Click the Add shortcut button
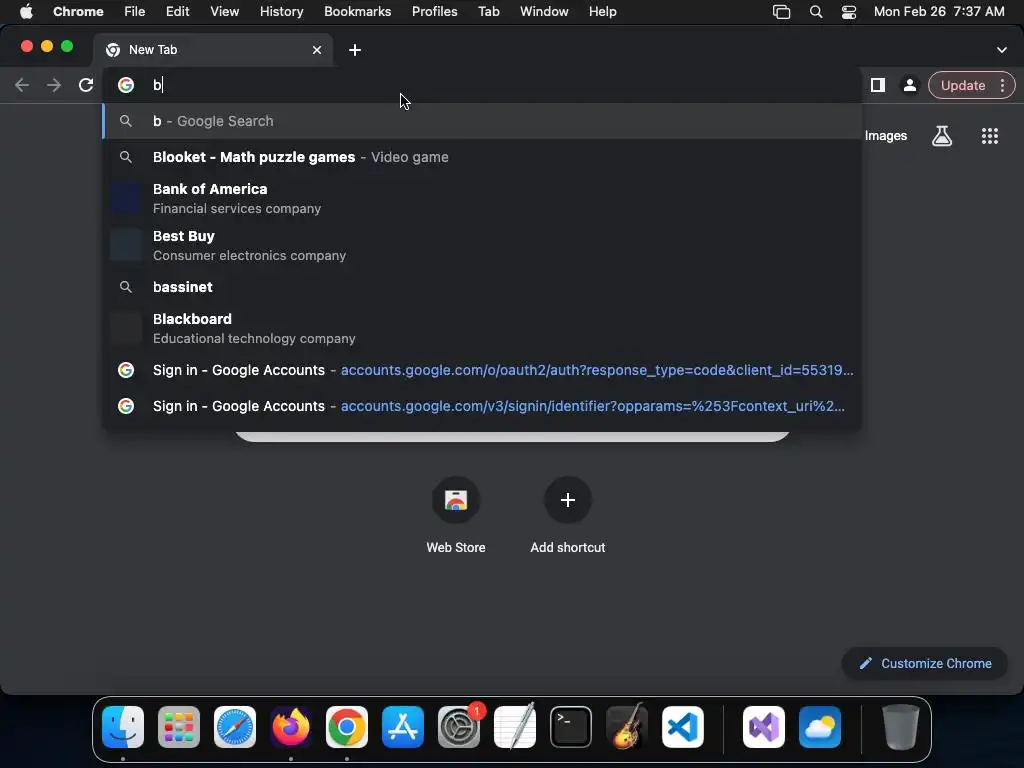This screenshot has width=1024, height=768. [x=568, y=515]
